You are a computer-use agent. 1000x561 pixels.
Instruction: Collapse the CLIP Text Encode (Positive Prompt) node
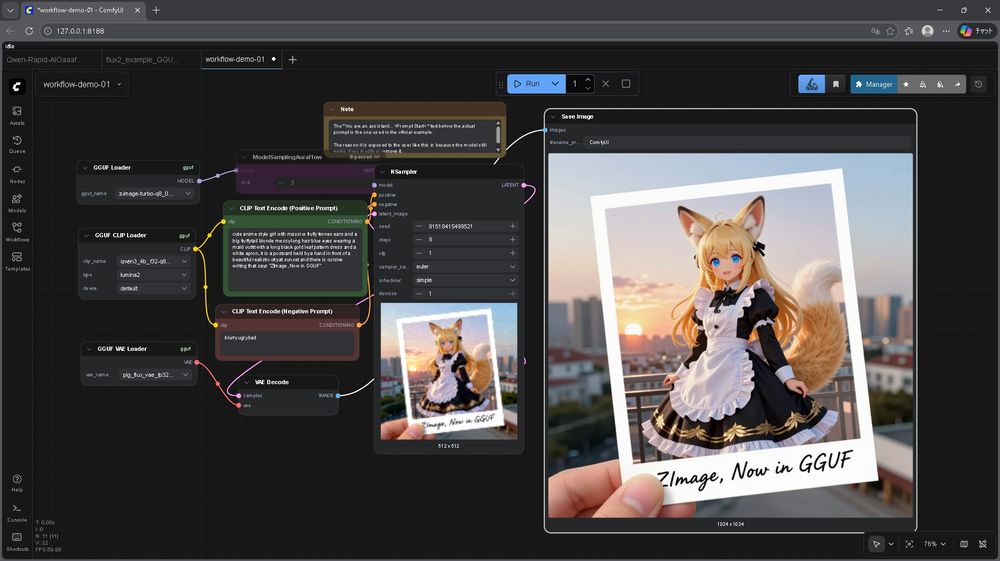(x=232, y=208)
